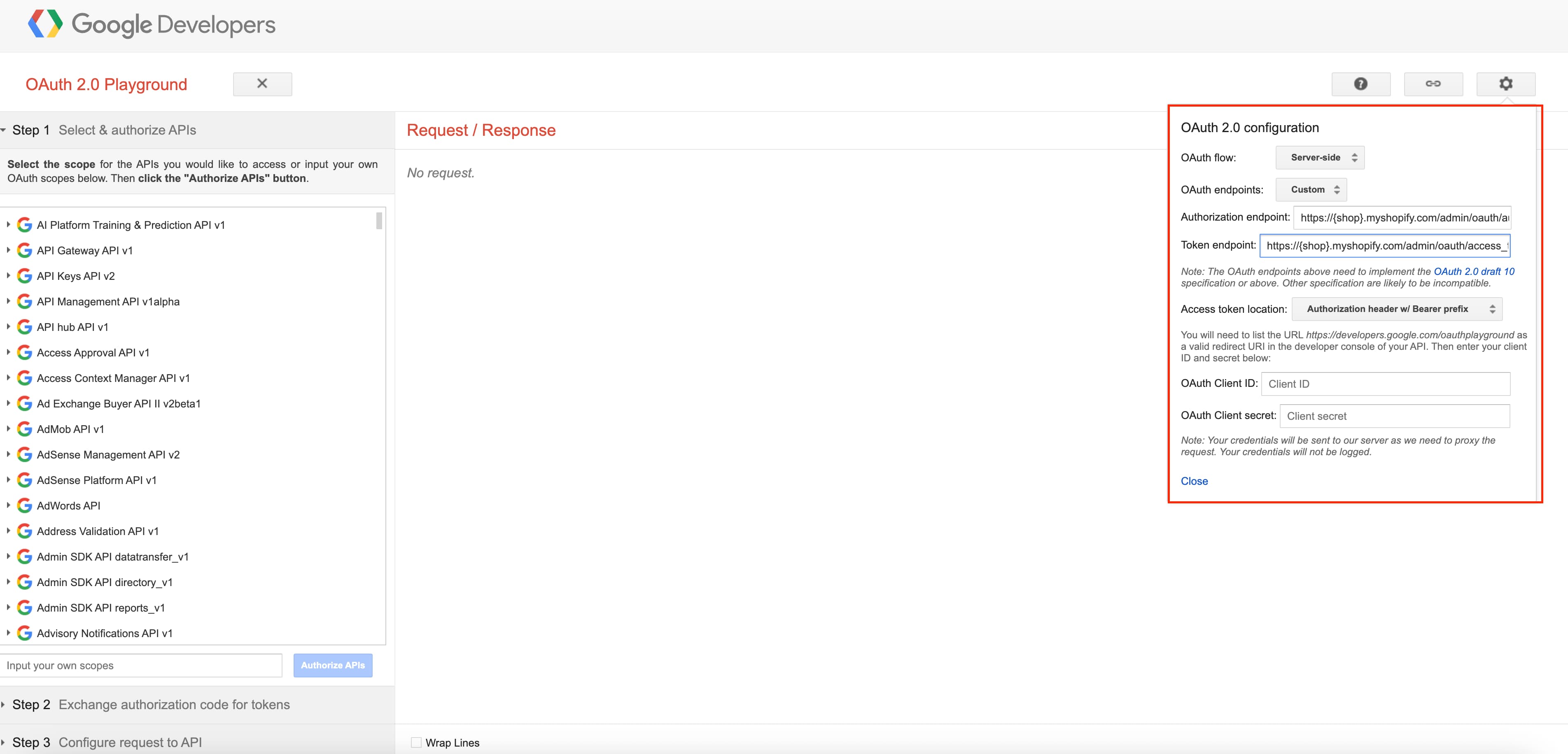The image size is (1568, 754).
Task: Click the Google icon for API Gateway API v1
Action: (x=24, y=250)
